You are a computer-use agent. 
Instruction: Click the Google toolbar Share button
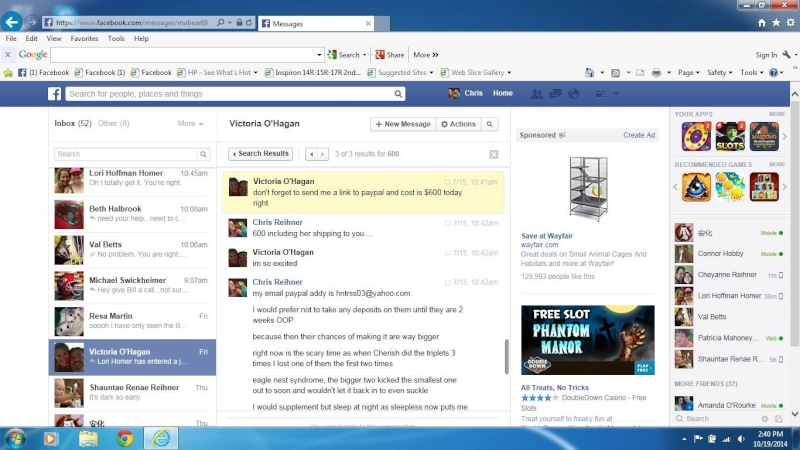[390, 55]
